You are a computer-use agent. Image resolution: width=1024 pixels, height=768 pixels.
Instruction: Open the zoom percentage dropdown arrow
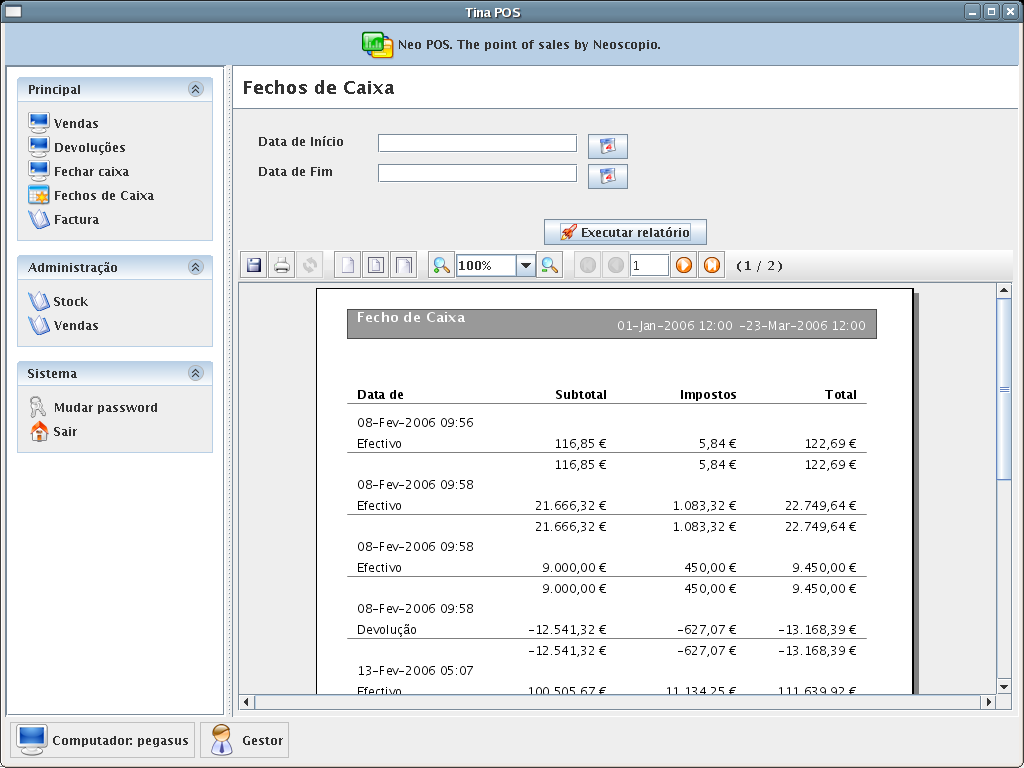click(526, 265)
